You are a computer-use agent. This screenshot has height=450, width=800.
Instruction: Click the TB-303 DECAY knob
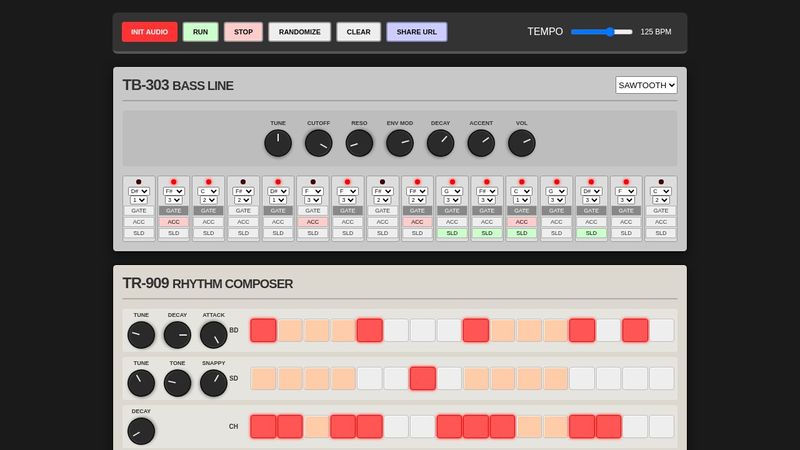tap(440, 143)
